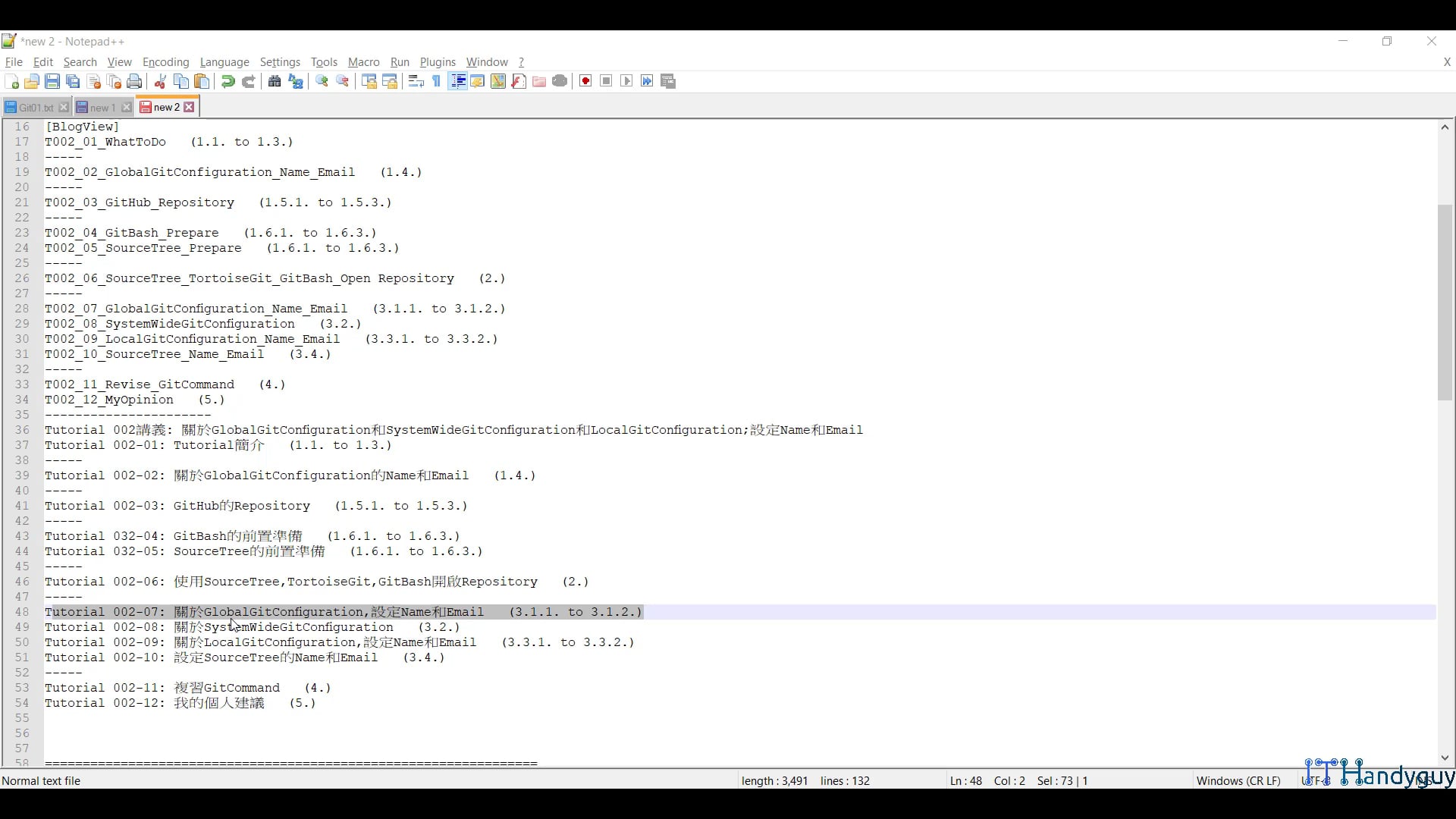1456x819 pixels.
Task: Close the Git01.txt tab
Action: [63, 107]
